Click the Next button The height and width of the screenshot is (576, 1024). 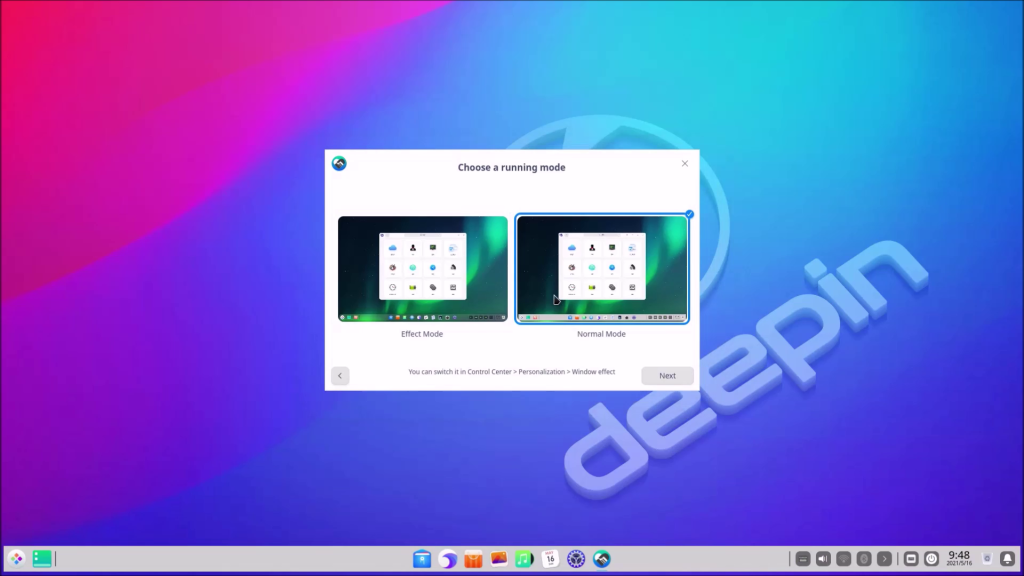click(x=667, y=376)
